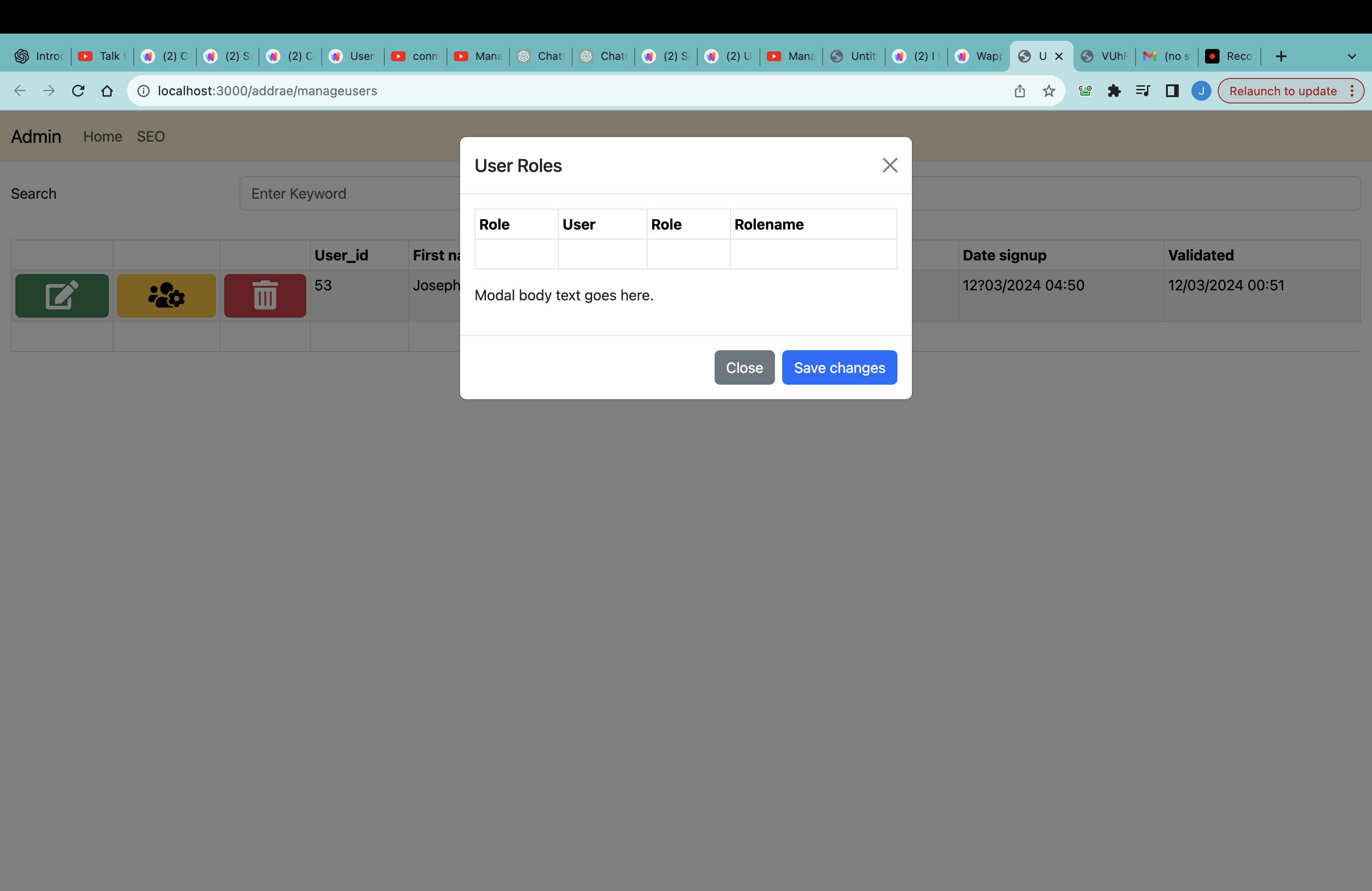Click the browser home icon
This screenshot has width=1372, height=891.
click(107, 91)
